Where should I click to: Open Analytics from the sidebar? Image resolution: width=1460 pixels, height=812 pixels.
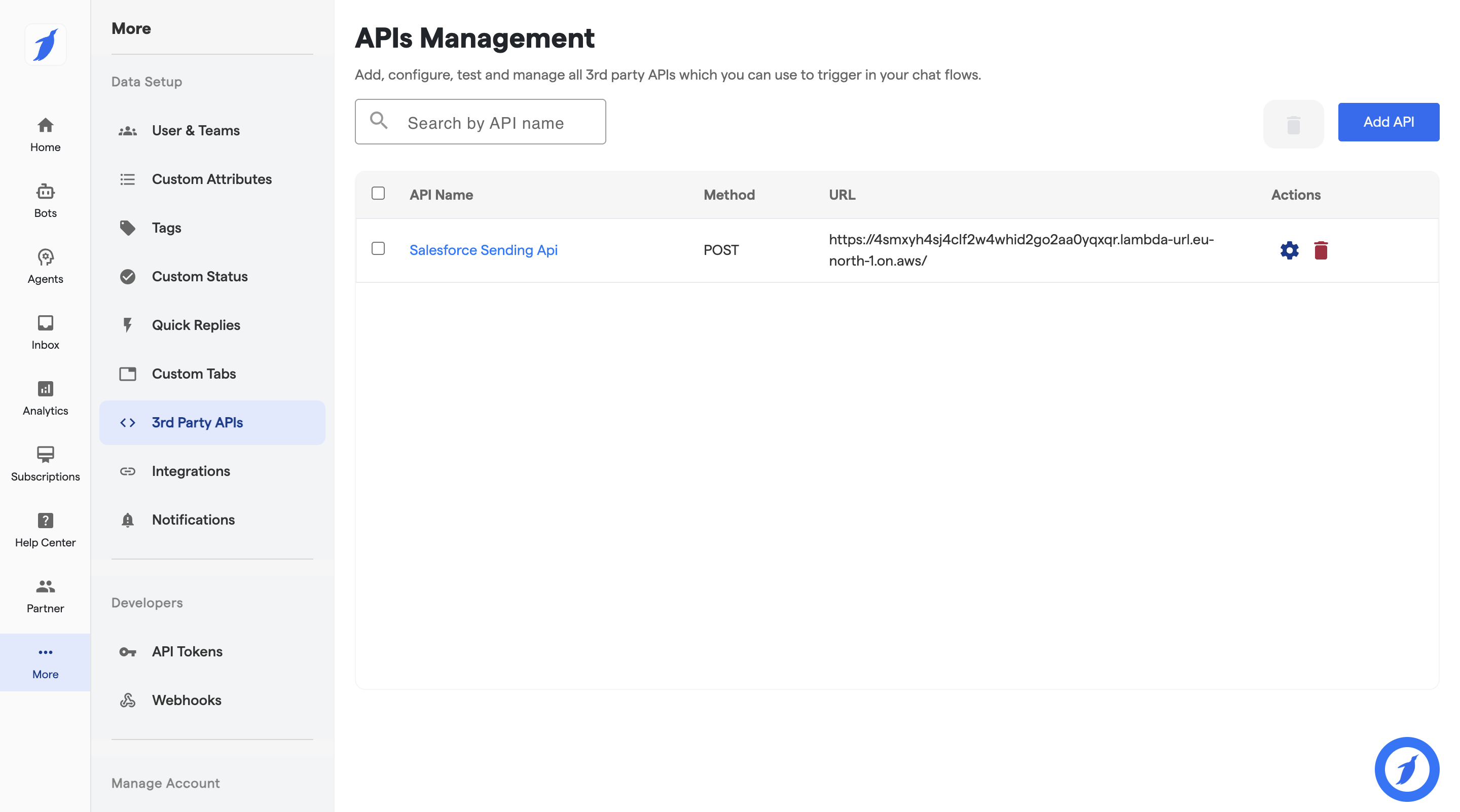coord(45,398)
